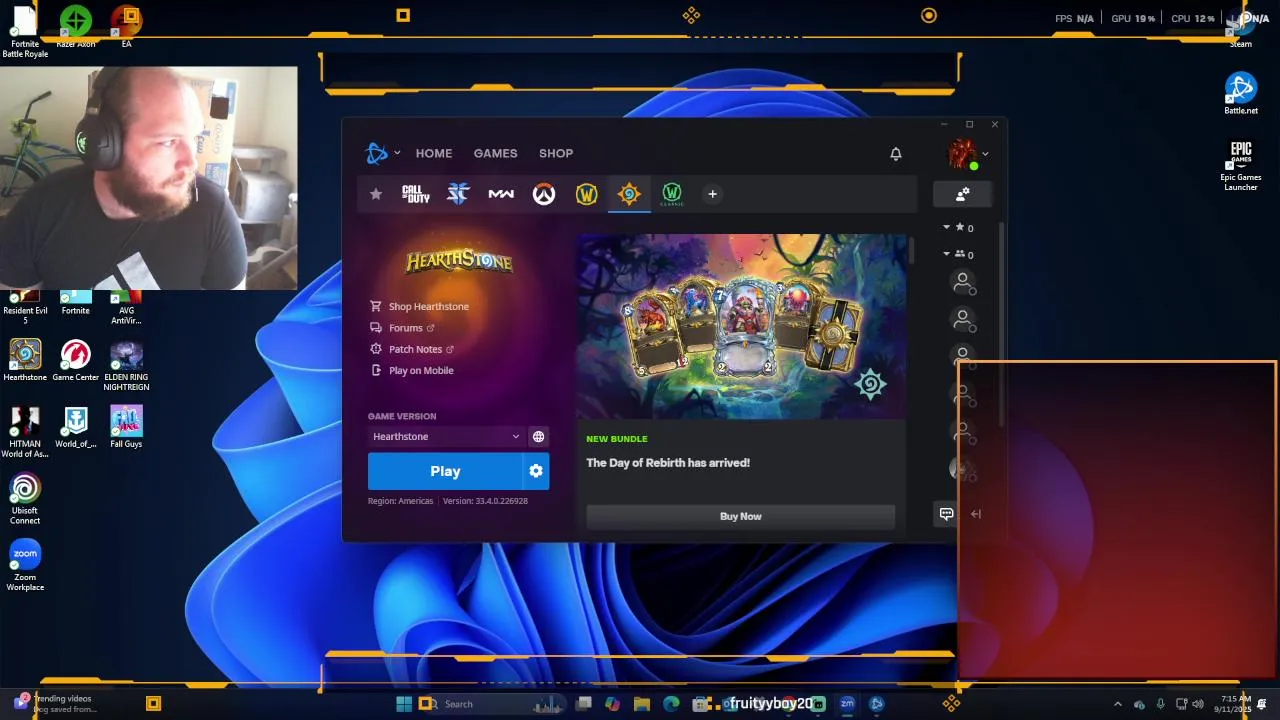The width and height of the screenshot is (1280, 720).
Task: Open ELDEN RING NIGHTREIGN desktop shortcut
Action: coord(126,365)
